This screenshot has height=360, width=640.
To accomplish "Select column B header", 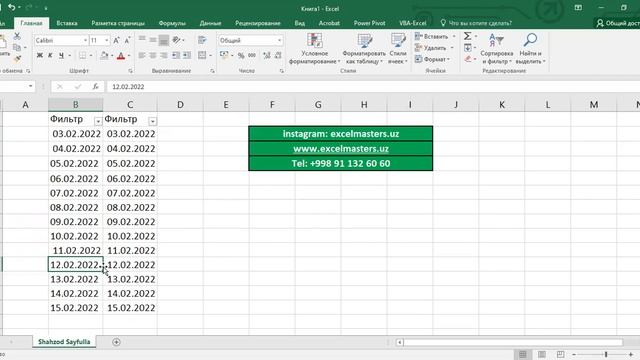I will pyautogui.click(x=76, y=105).
